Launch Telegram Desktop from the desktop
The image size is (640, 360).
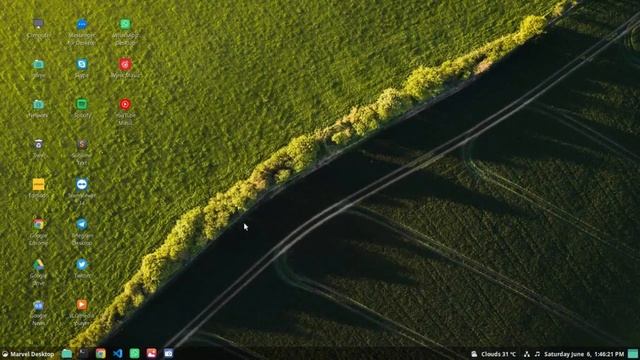pos(82,224)
